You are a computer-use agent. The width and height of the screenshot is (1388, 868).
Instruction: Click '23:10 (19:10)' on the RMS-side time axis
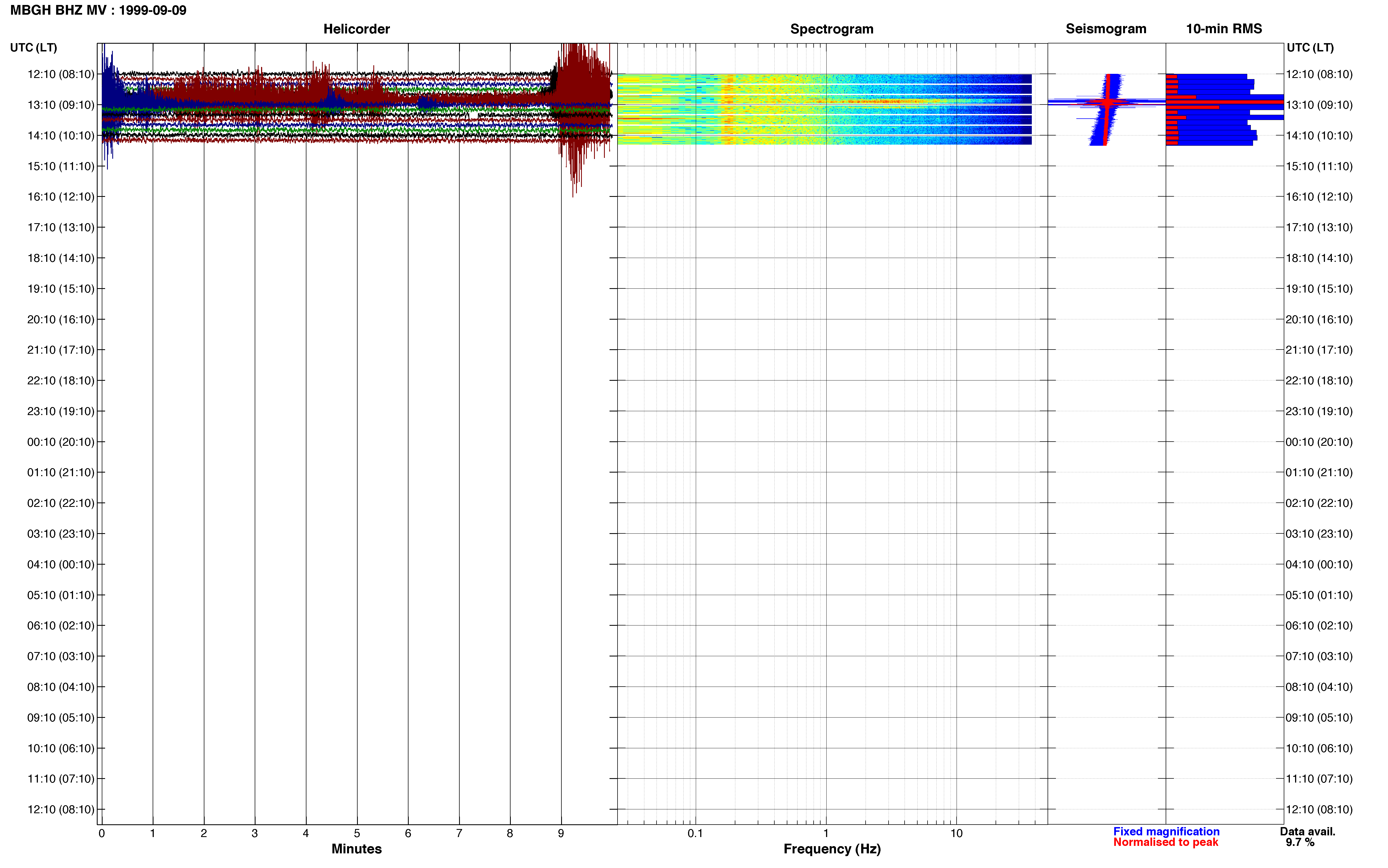point(1319,411)
